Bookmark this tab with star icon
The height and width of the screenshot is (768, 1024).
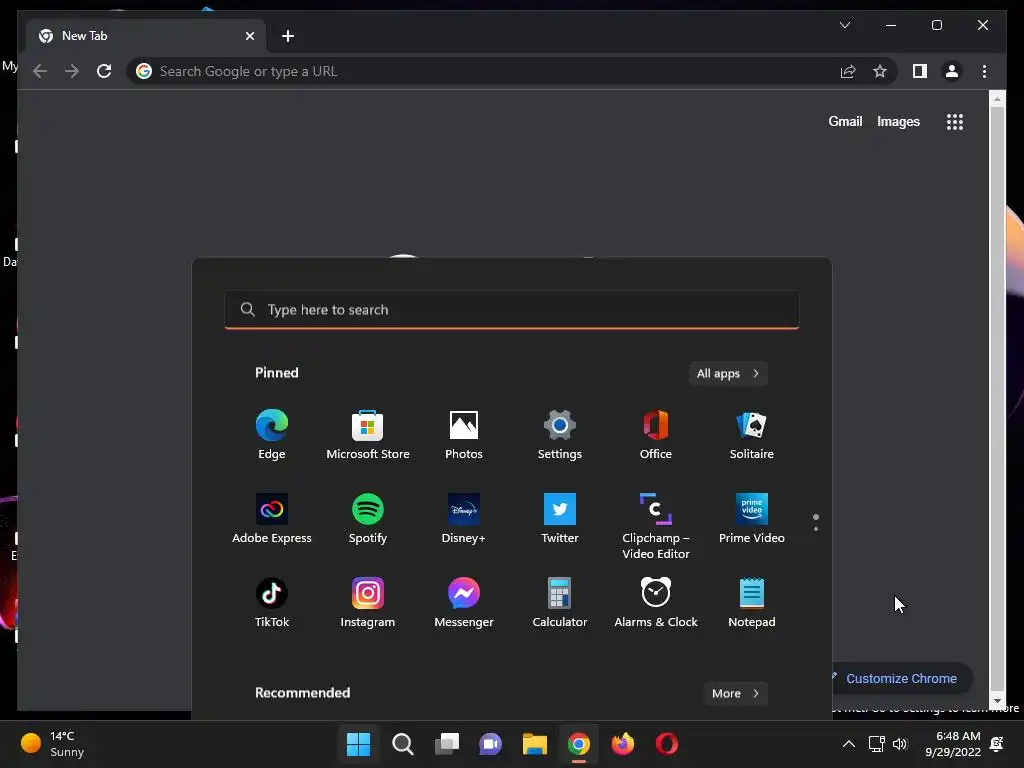(880, 71)
